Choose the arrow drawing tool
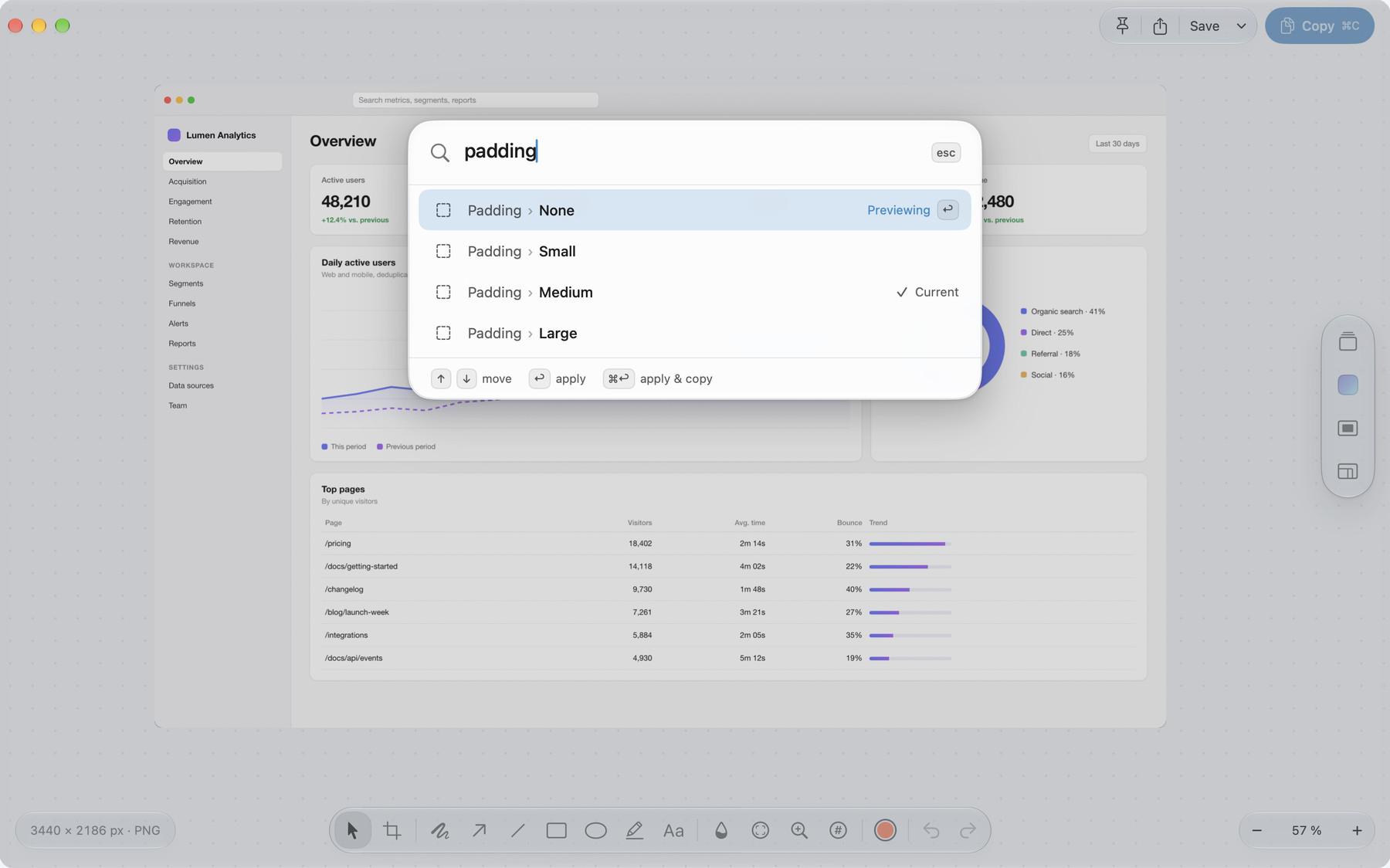The height and width of the screenshot is (868, 1390). pos(479,830)
